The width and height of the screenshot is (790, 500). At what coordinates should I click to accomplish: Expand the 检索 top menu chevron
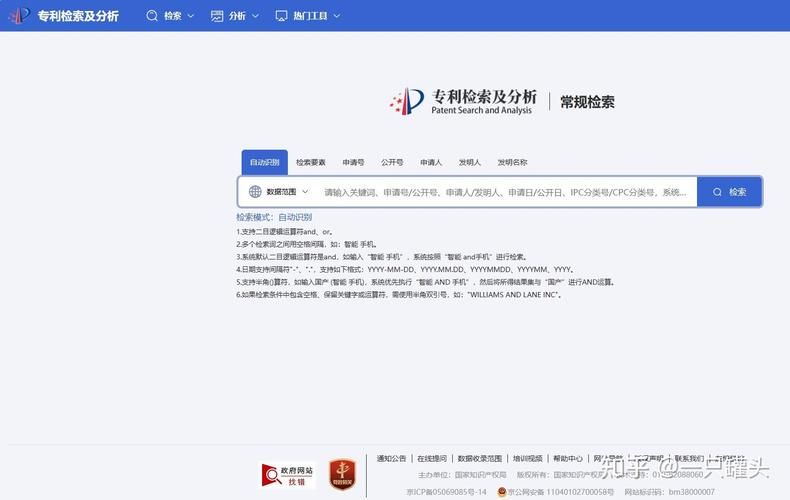coord(191,16)
